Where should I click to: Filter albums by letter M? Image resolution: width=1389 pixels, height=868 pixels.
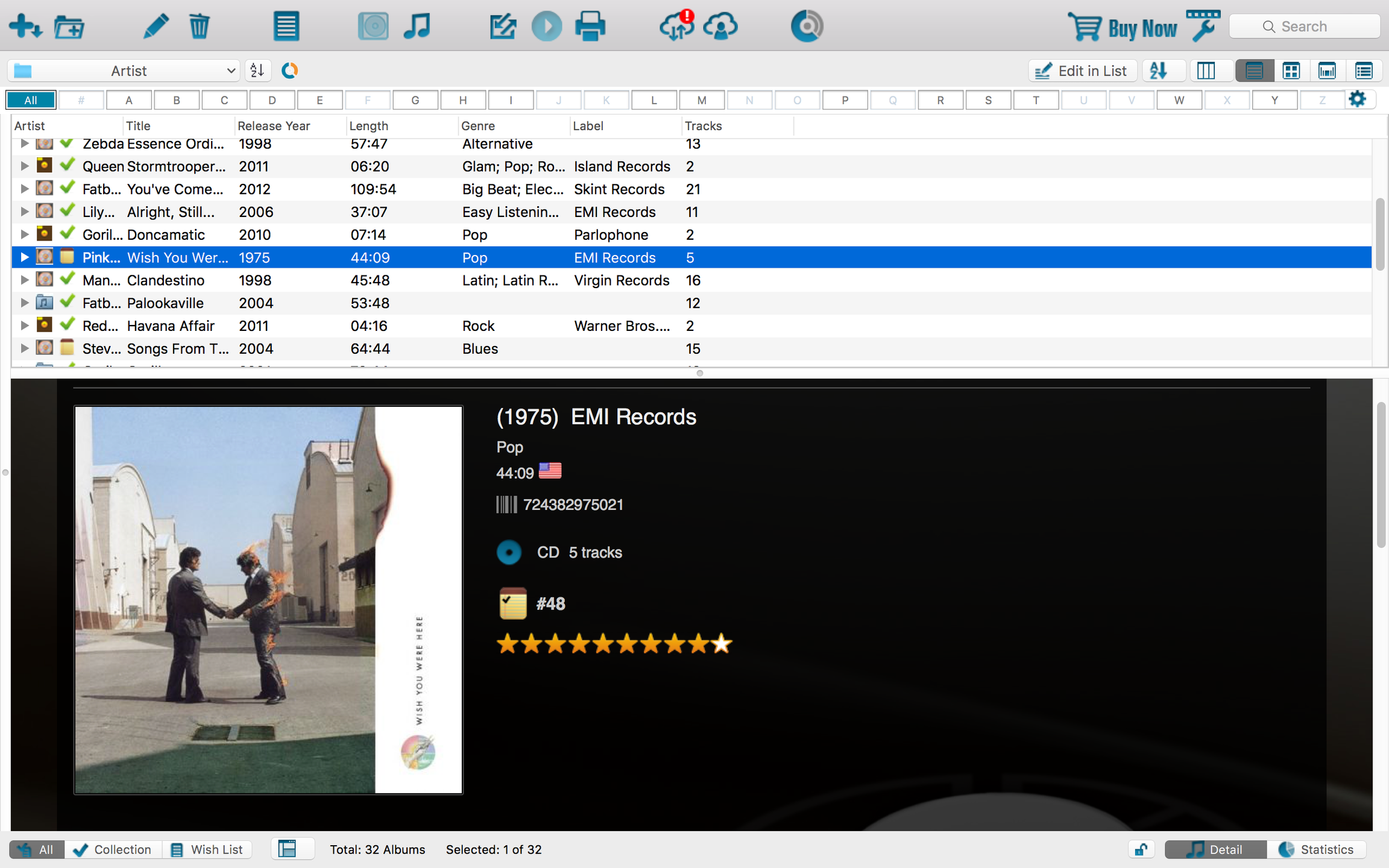coord(702,100)
